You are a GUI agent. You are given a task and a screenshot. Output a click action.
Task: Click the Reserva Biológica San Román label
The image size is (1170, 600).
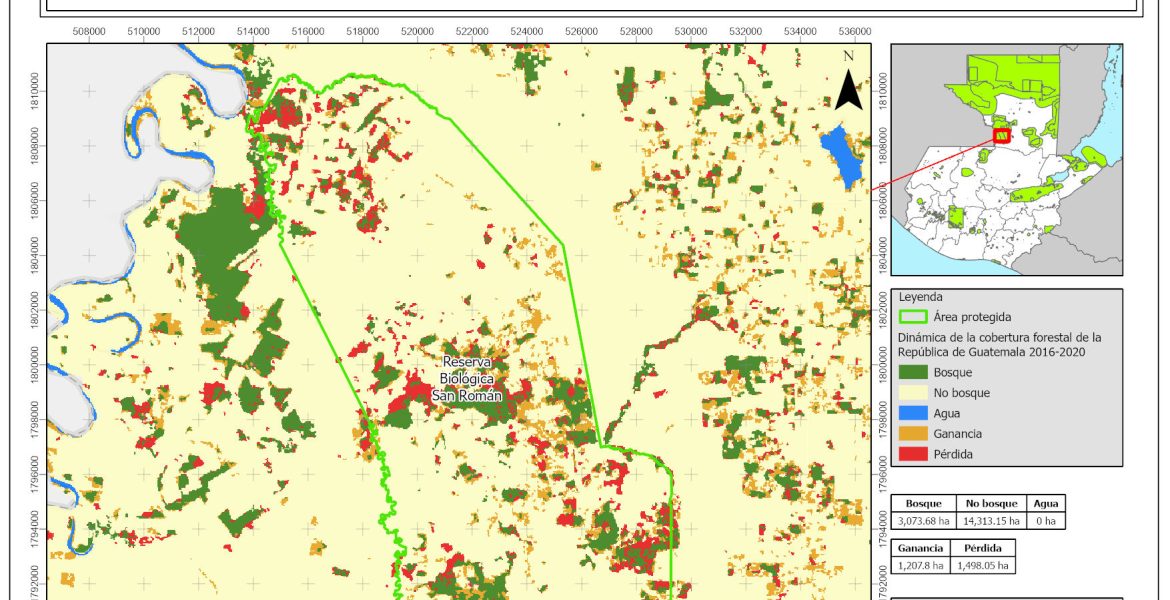pyautogui.click(x=467, y=379)
